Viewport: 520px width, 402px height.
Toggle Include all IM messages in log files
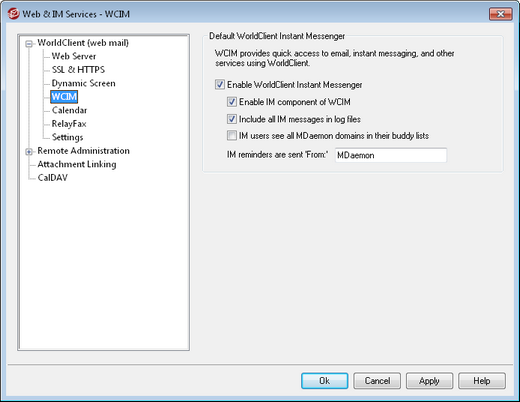[232, 119]
